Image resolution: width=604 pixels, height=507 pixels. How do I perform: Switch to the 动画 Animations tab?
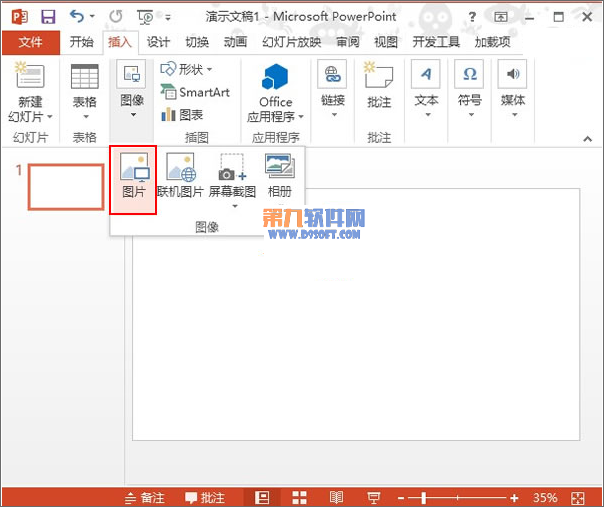[235, 42]
